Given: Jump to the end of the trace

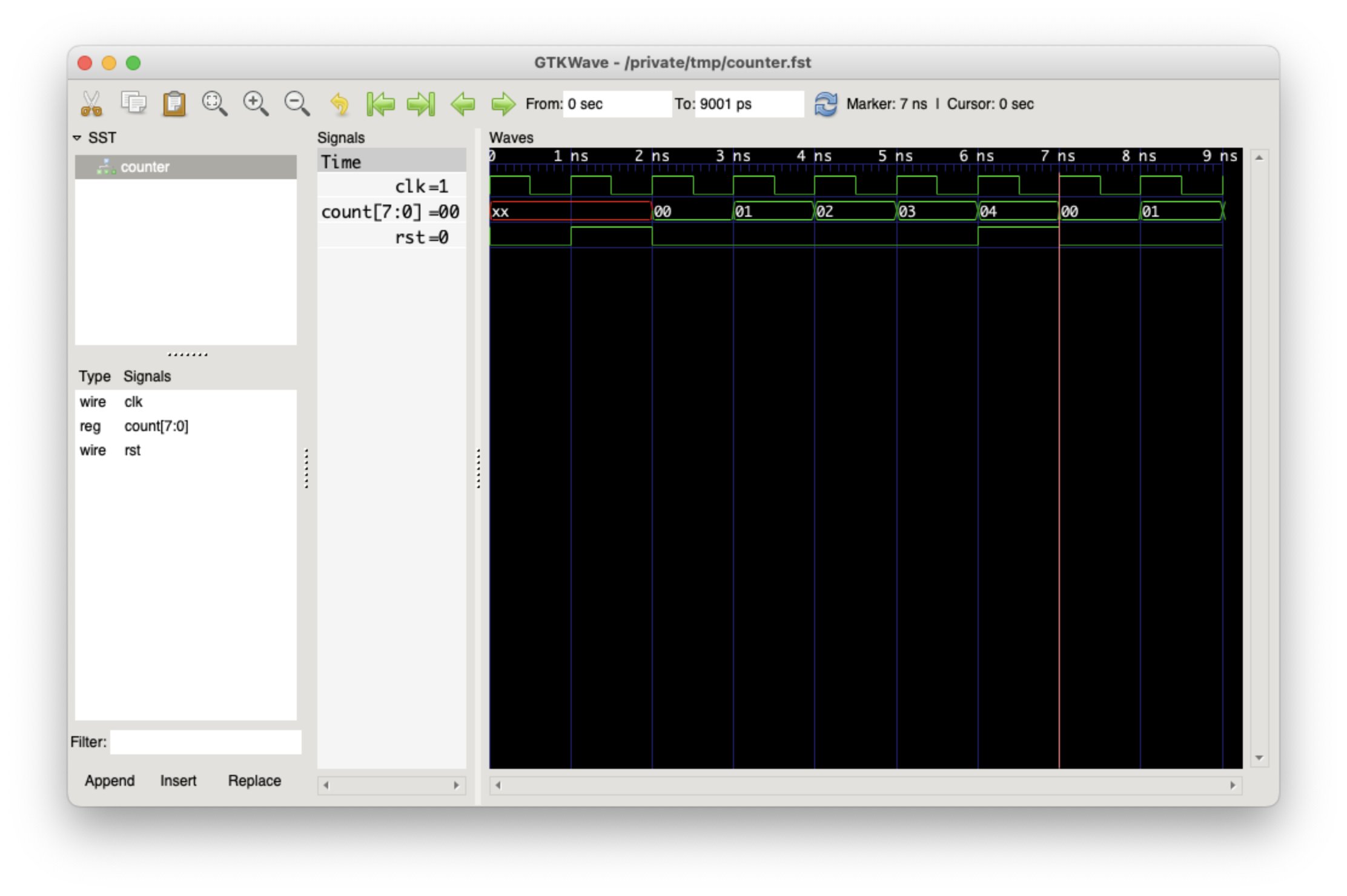Looking at the screenshot, I should click(422, 104).
